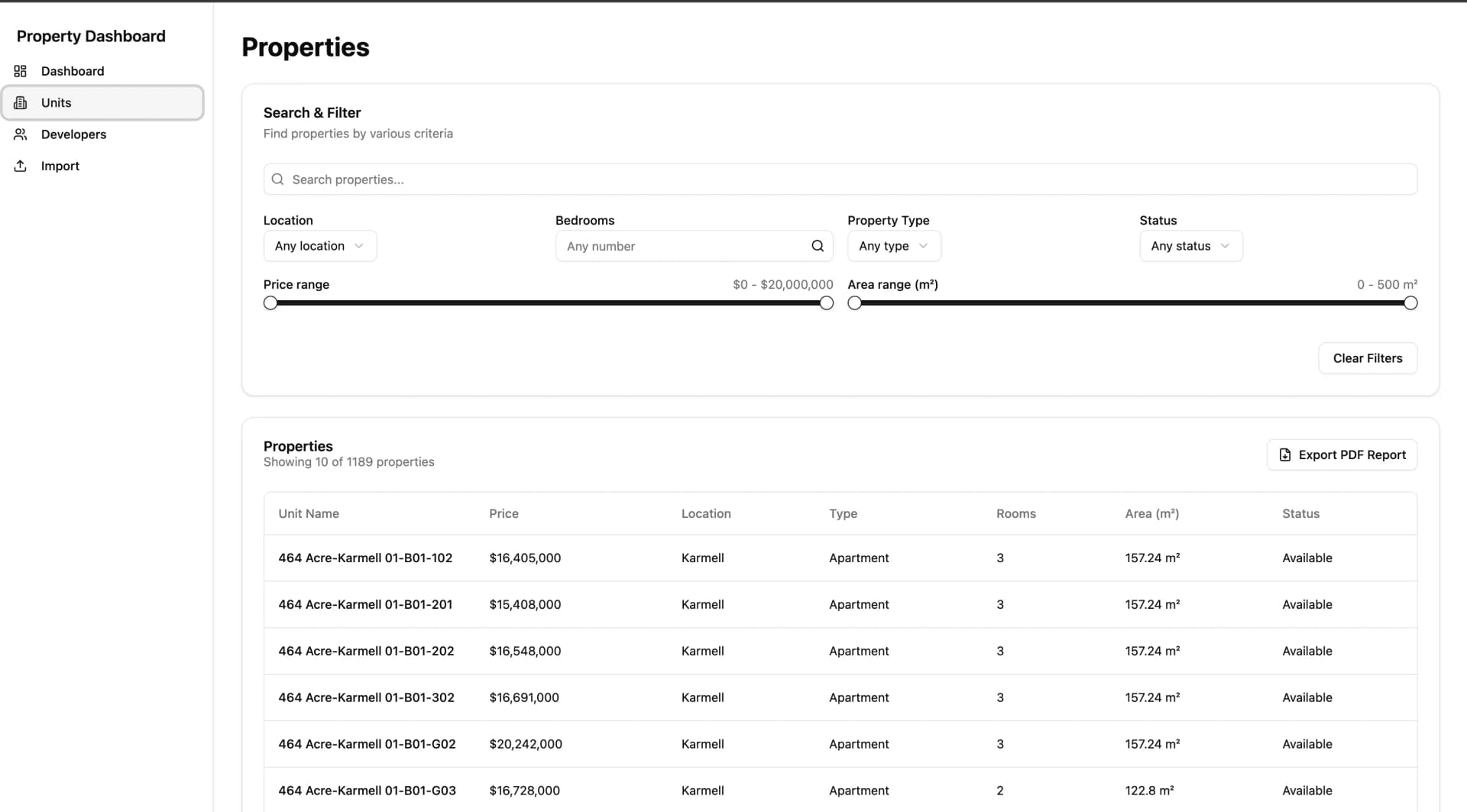
Task: Click the document icon on Export PDF Report
Action: point(1284,455)
